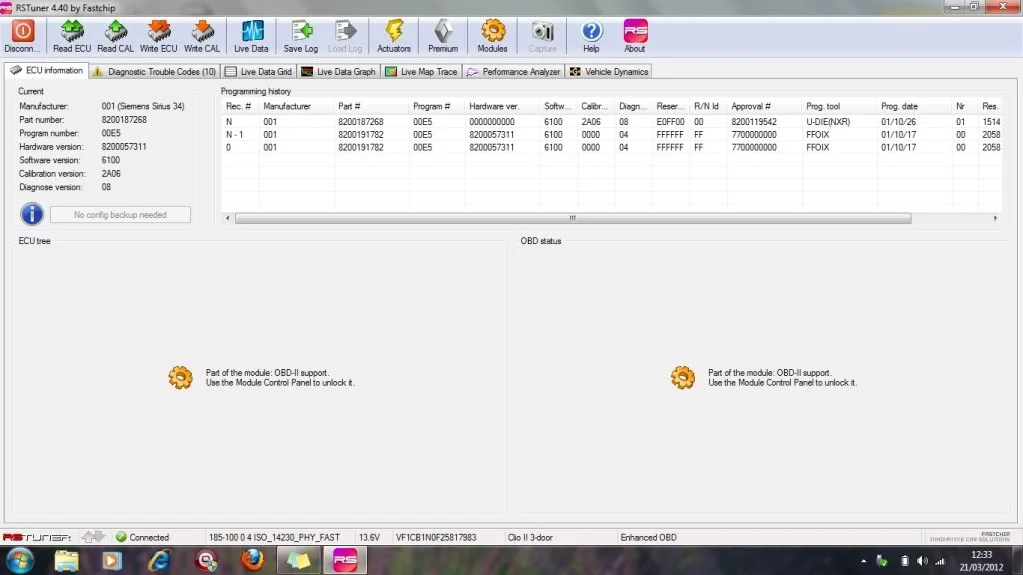
Task: Click the No config backup needed button
Action: tap(120, 215)
